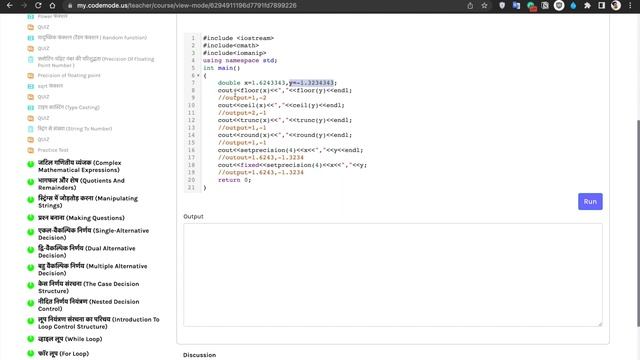
Task: Open the blue water drop extension
Action: pos(573,6)
